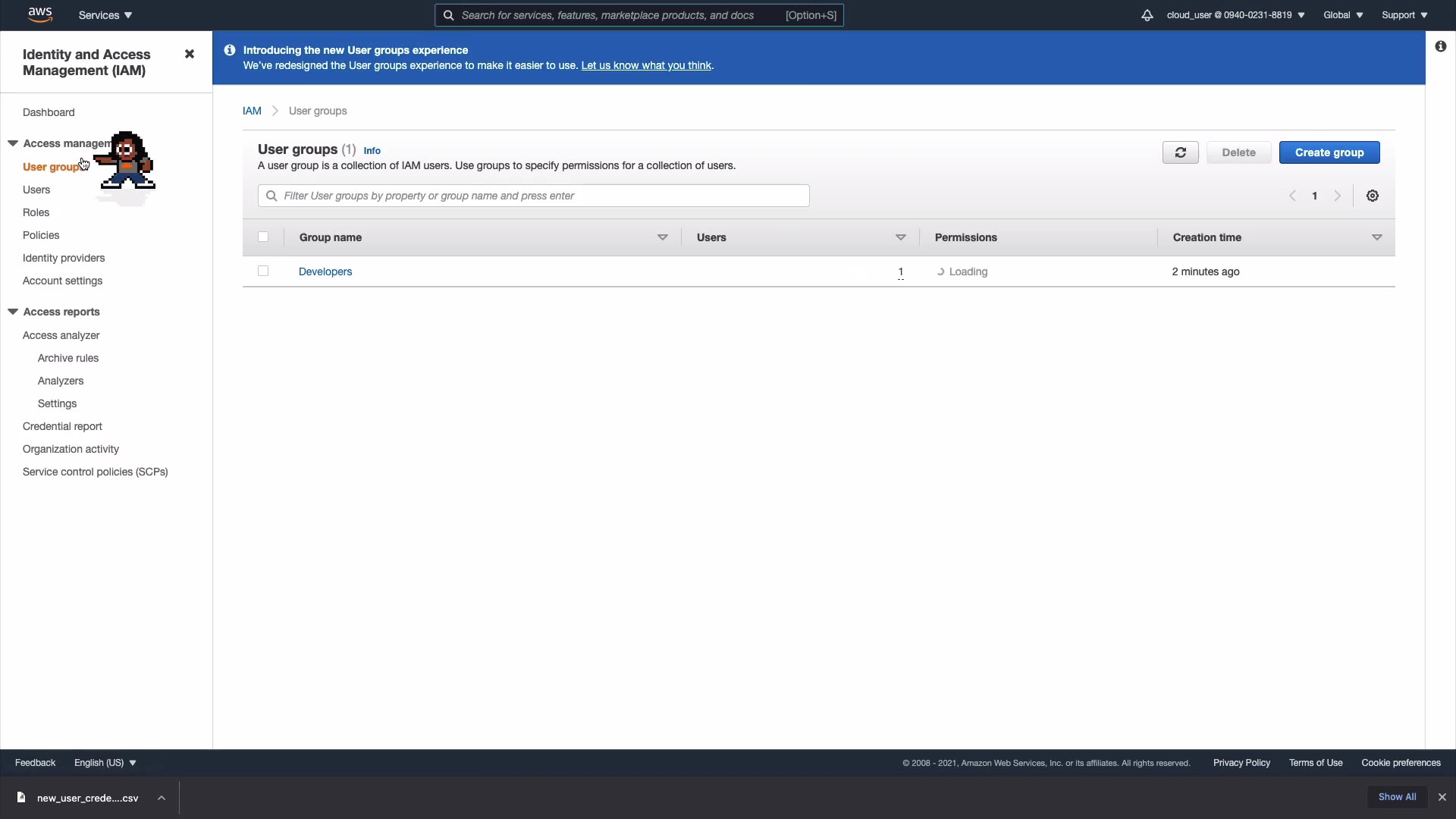This screenshot has width=1456, height=819.
Task: Open the Services dropdown menu
Action: coord(105,15)
